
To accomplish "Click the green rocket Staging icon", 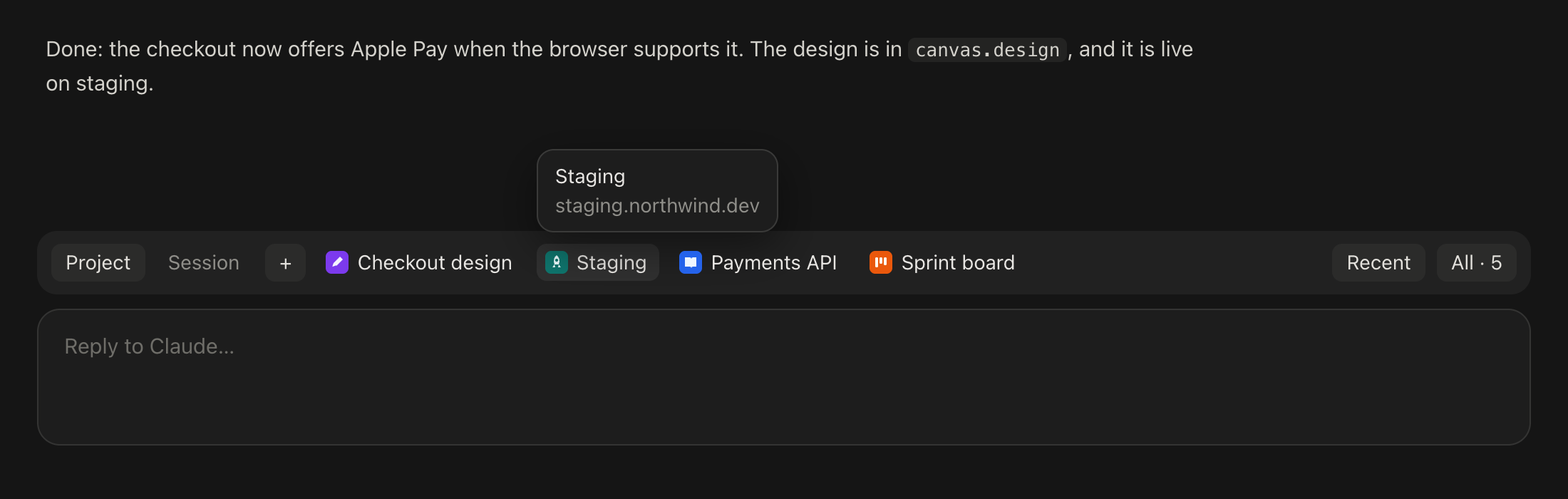I will pos(557,262).
